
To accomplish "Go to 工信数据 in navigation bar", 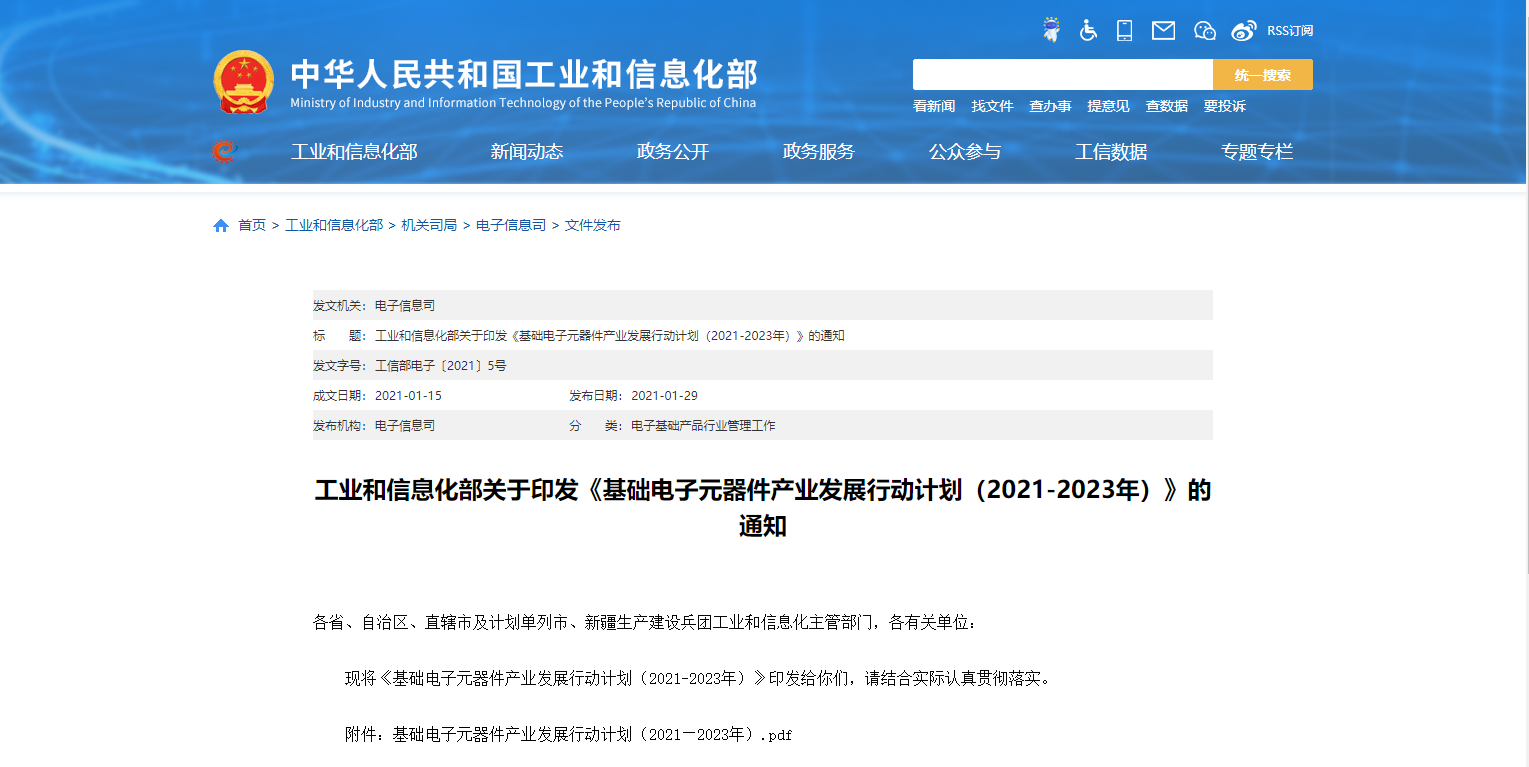I will click(1110, 152).
